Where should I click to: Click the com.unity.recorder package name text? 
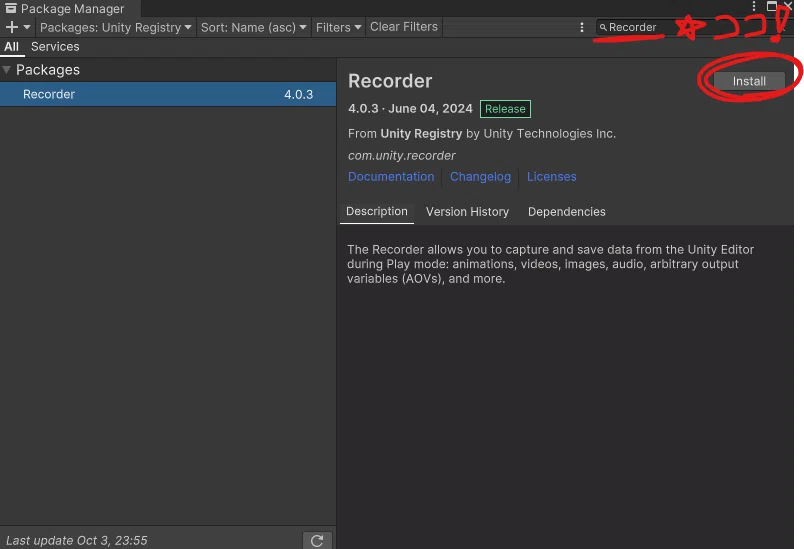[x=401, y=155]
